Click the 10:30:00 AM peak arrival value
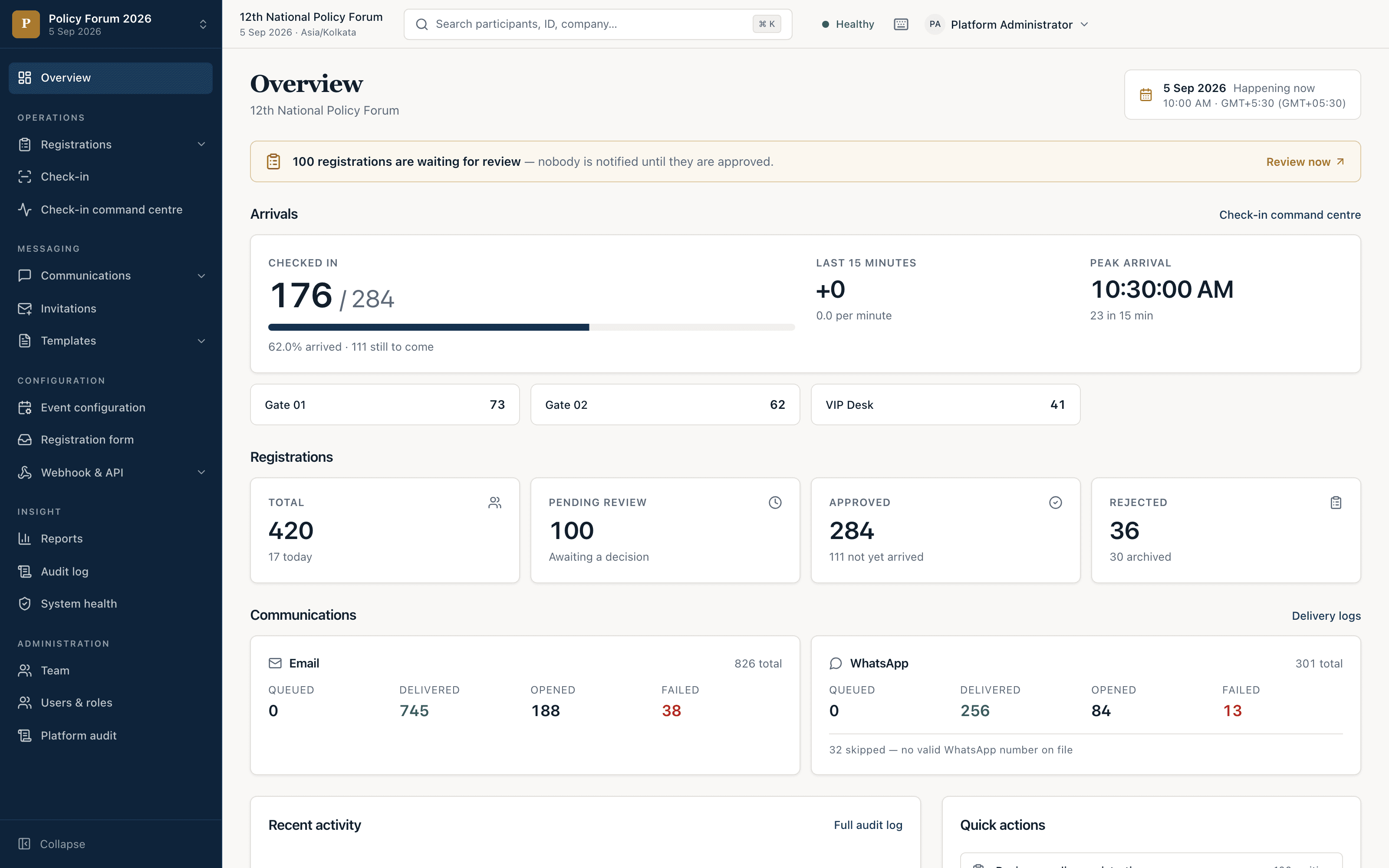1389x868 pixels. 1162,289
